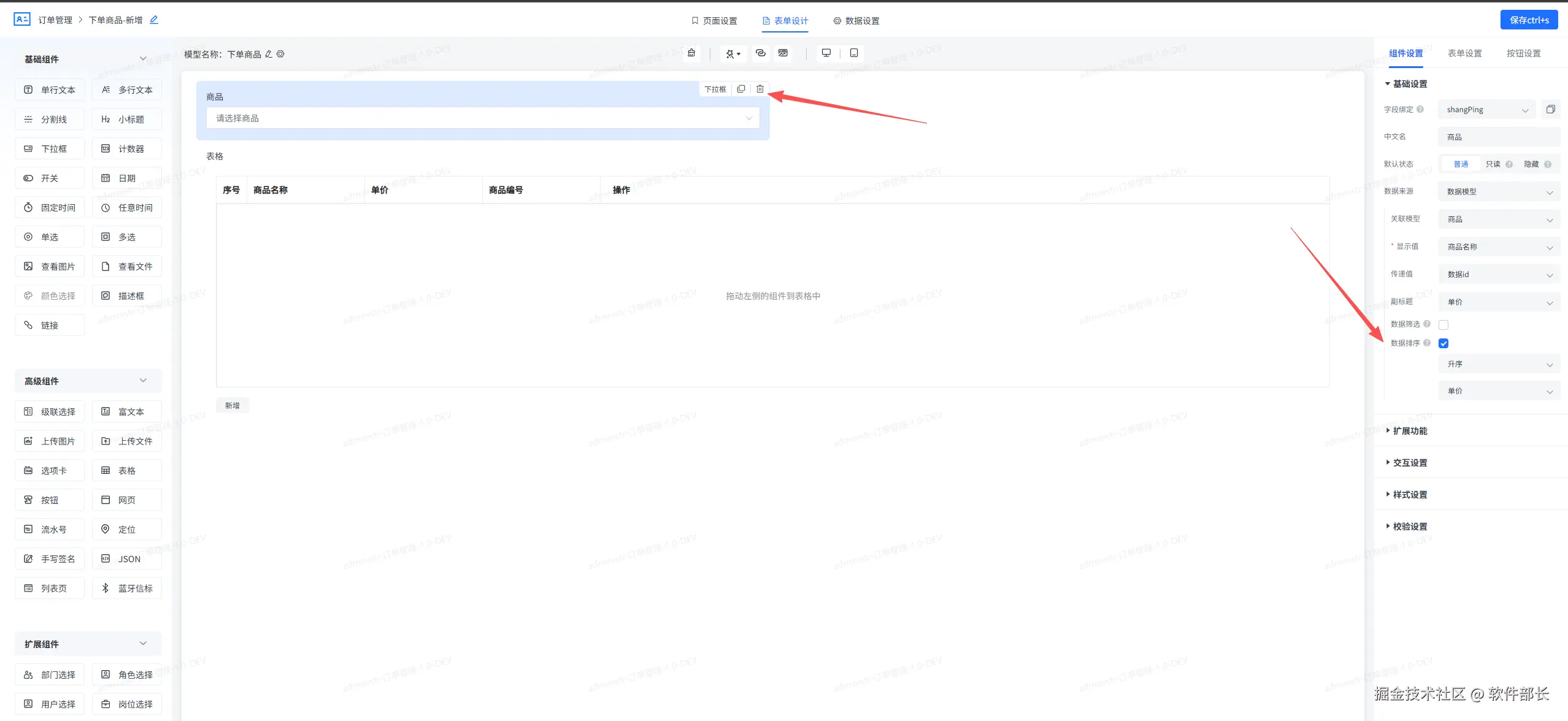1568x721 pixels.
Task: Switch to desktop preview mode icon
Action: point(826,53)
